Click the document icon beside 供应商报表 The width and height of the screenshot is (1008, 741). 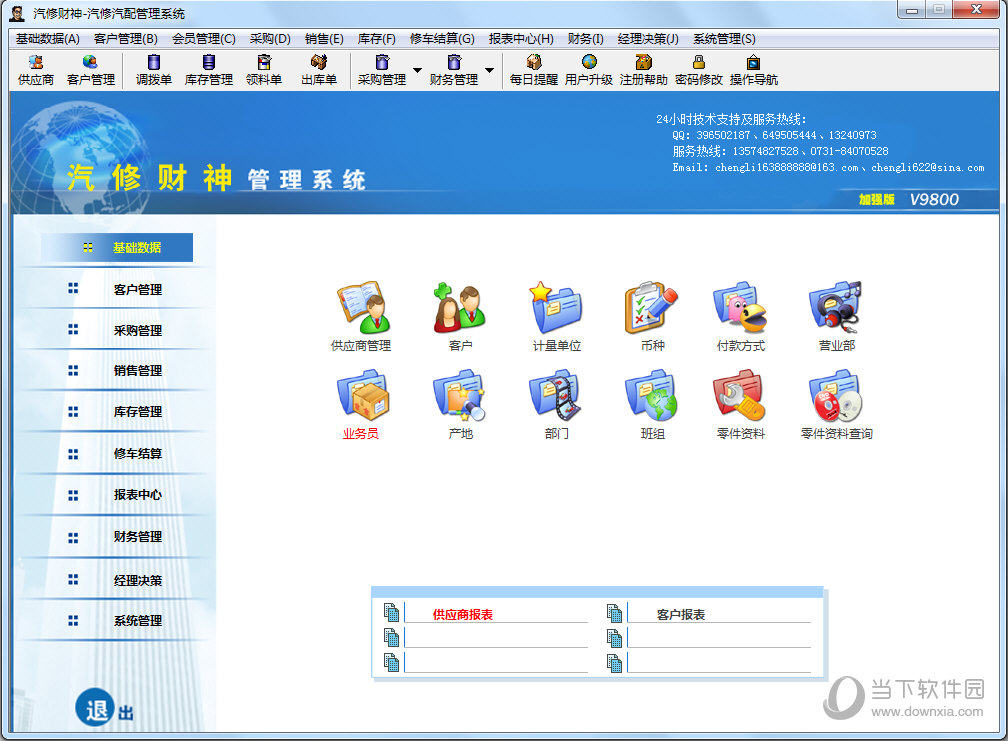pyautogui.click(x=391, y=613)
